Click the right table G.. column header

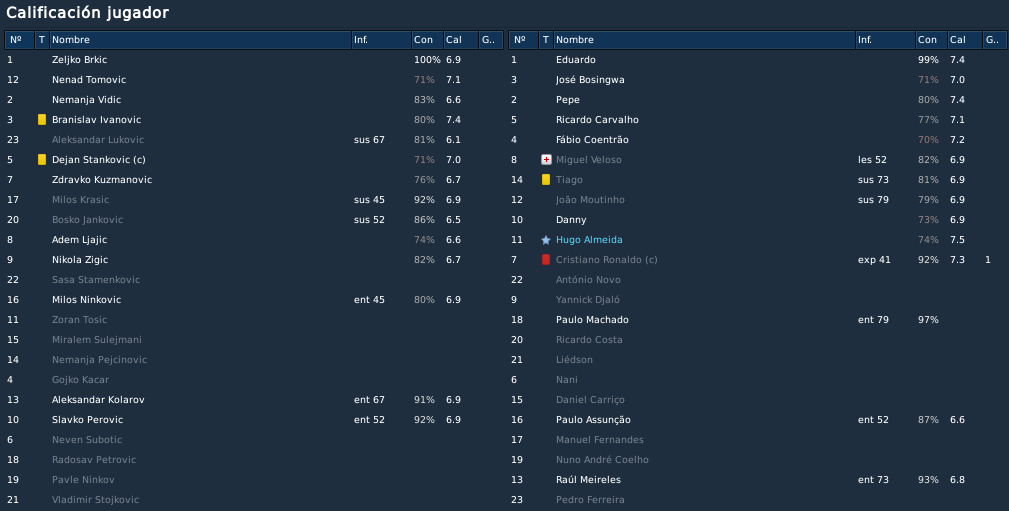pos(994,40)
